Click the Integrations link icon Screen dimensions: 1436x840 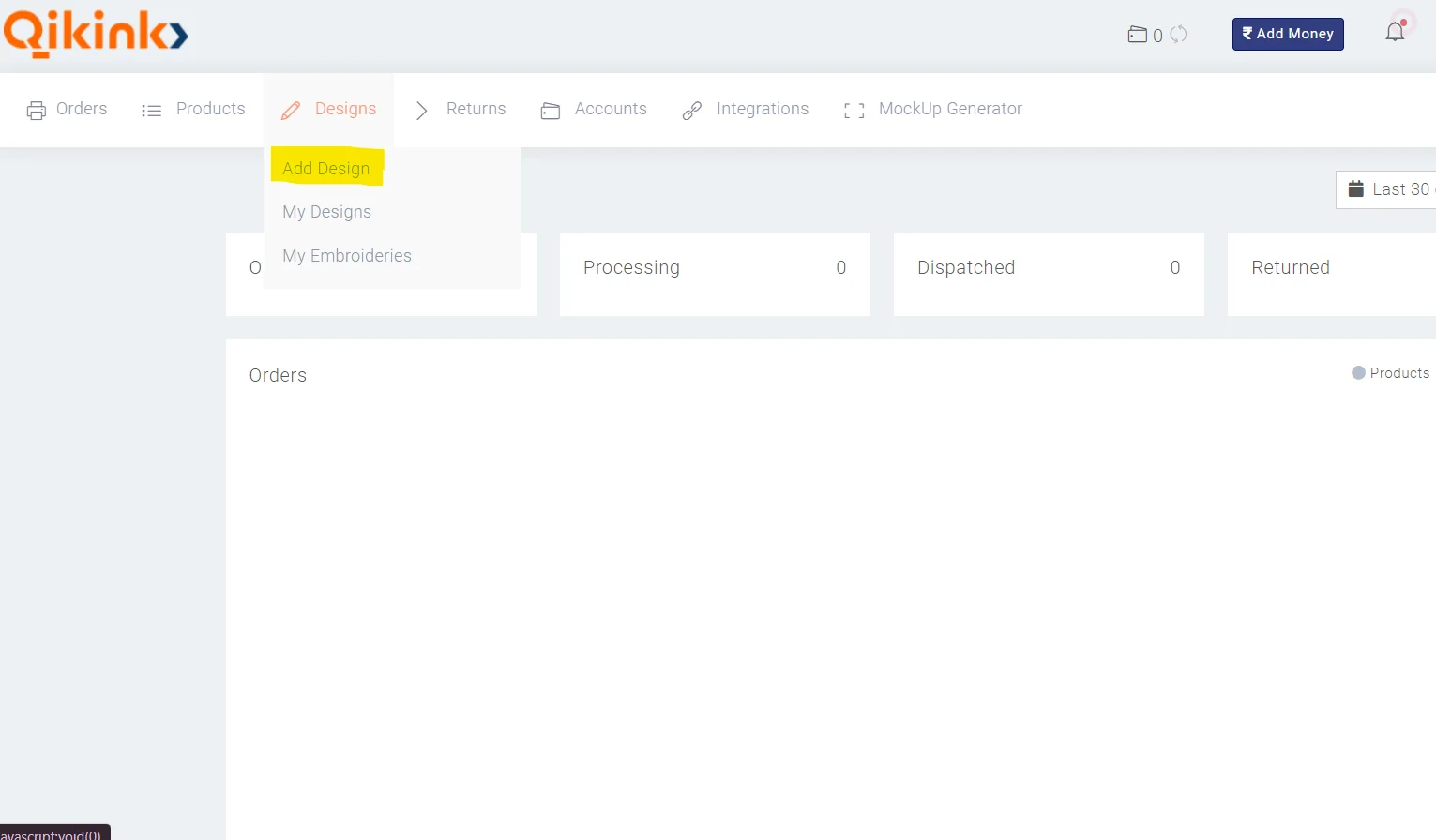click(x=692, y=111)
